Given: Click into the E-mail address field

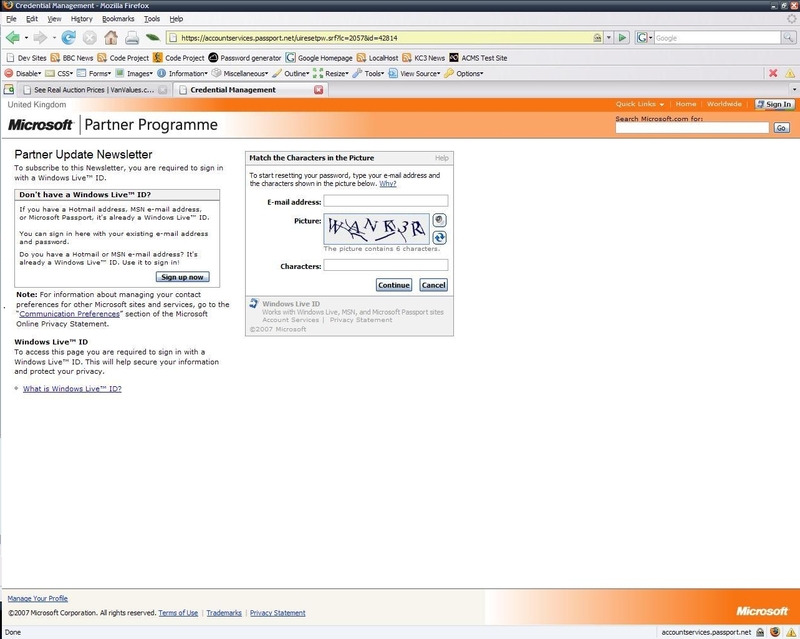Looking at the screenshot, I should tap(385, 201).
